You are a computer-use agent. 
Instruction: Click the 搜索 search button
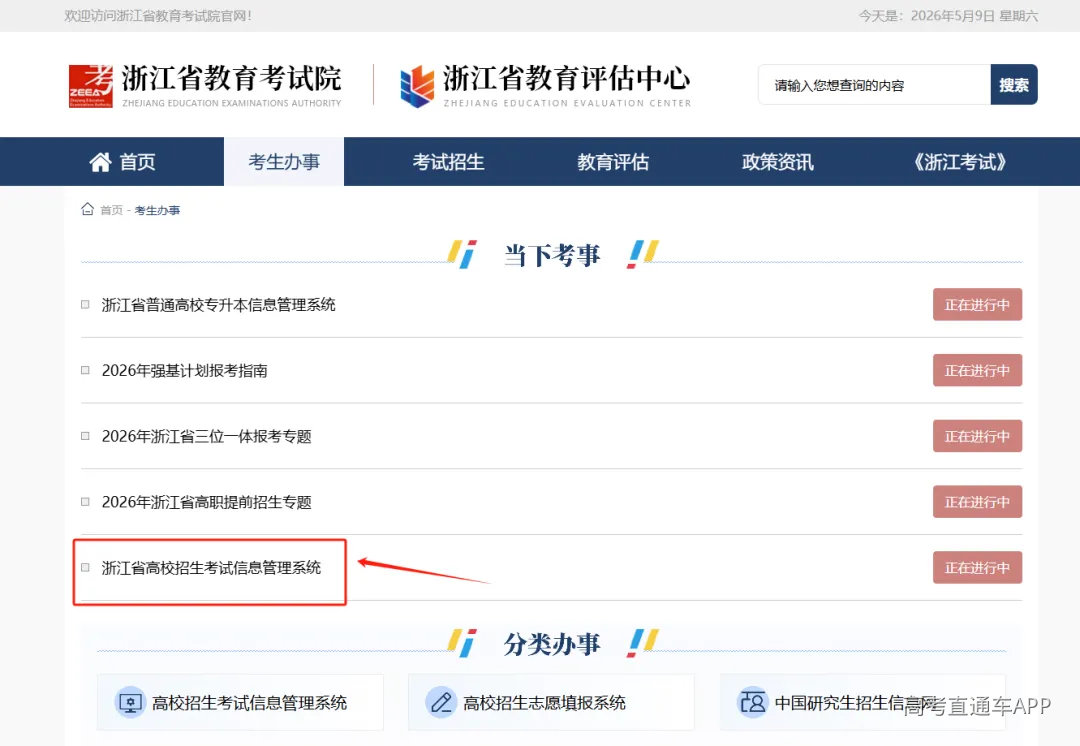coord(1014,85)
